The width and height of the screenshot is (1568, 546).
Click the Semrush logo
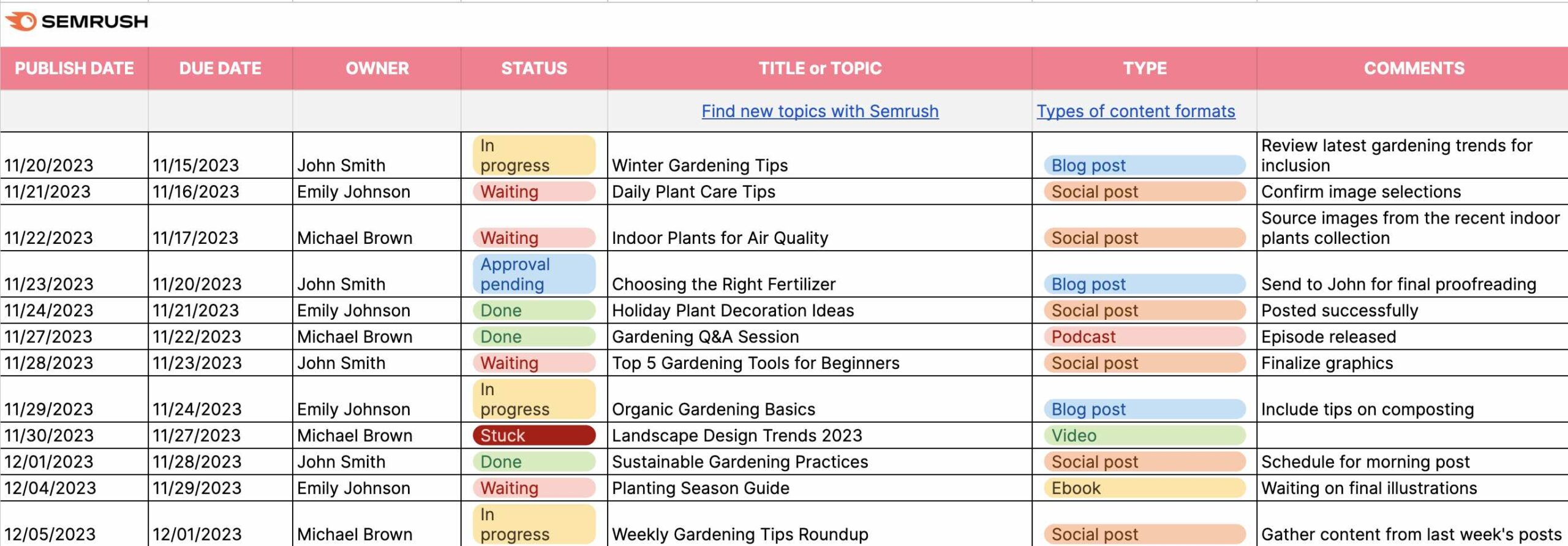77,22
